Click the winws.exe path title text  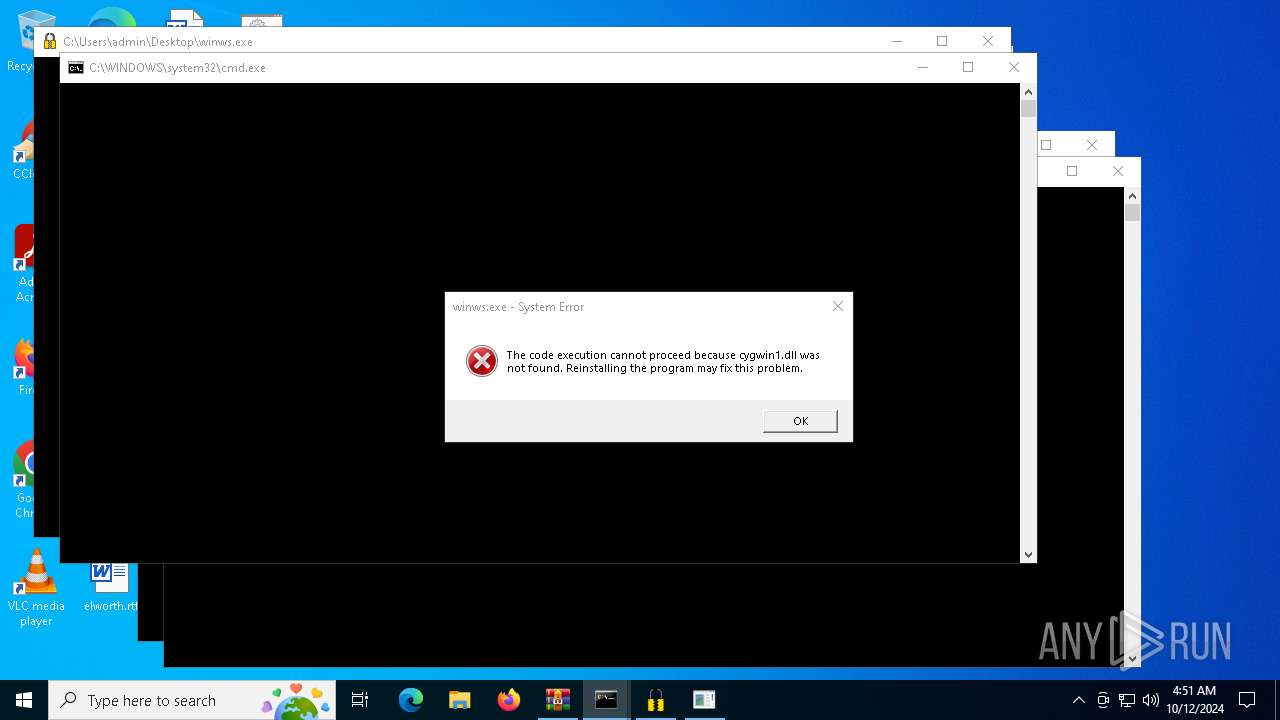[158, 42]
